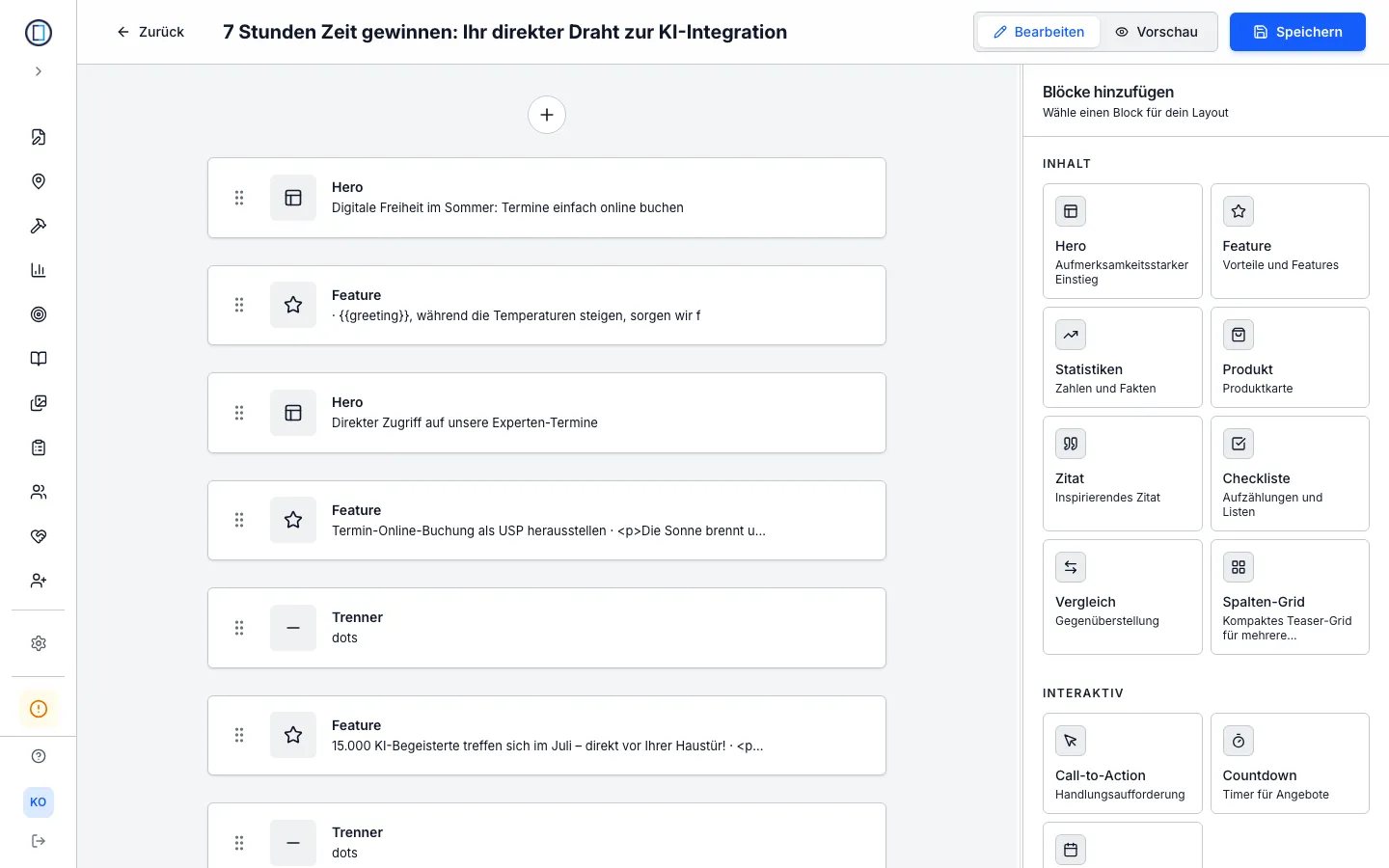Open the image gallery sidebar icon
1389x868 pixels.
pos(39,403)
